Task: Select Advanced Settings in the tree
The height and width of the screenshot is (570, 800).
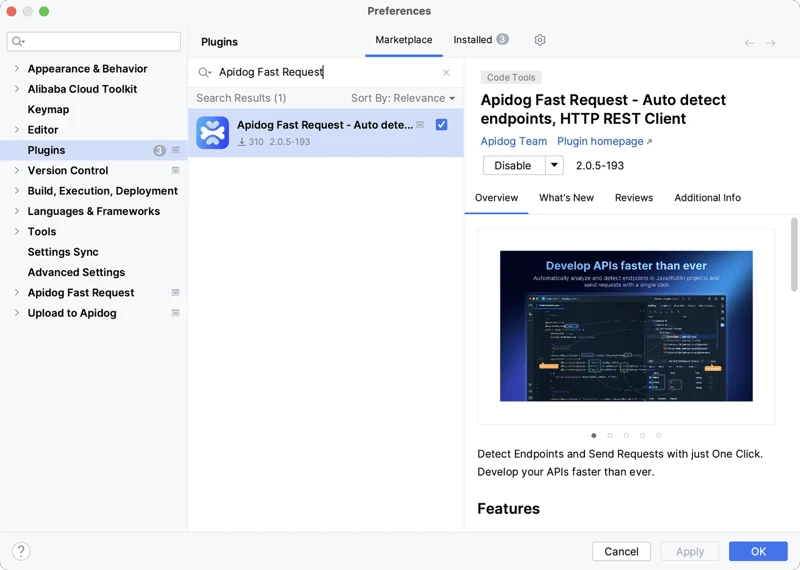Action: [76, 272]
